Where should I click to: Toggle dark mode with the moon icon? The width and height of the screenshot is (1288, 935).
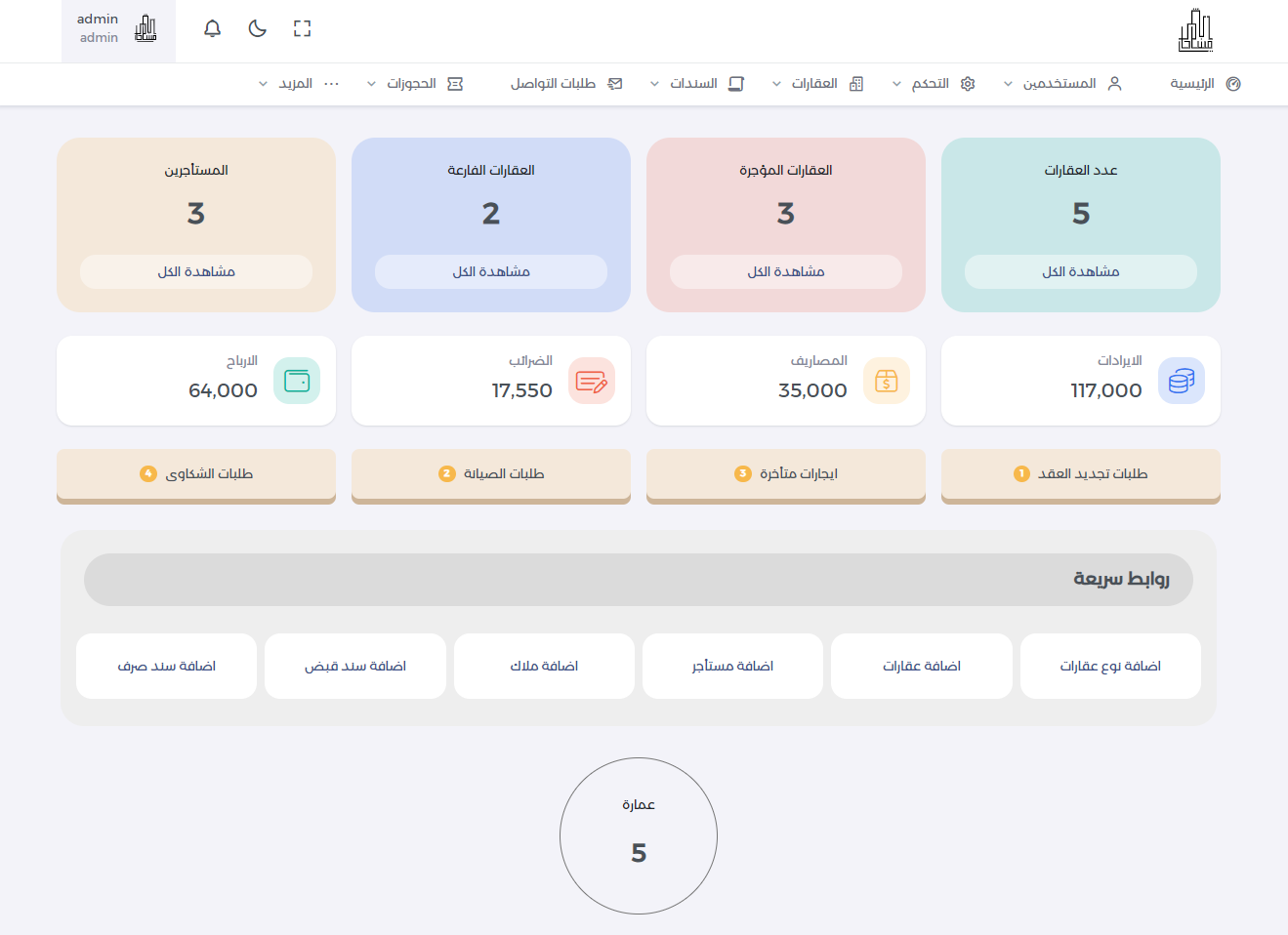click(258, 28)
